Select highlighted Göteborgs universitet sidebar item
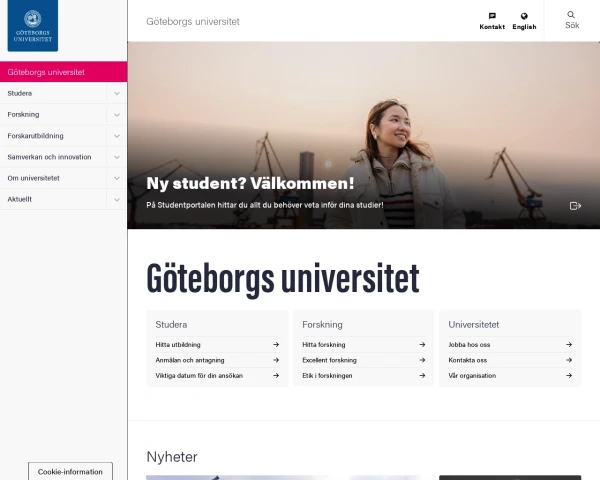This screenshot has height=480, width=600. [x=46, y=72]
